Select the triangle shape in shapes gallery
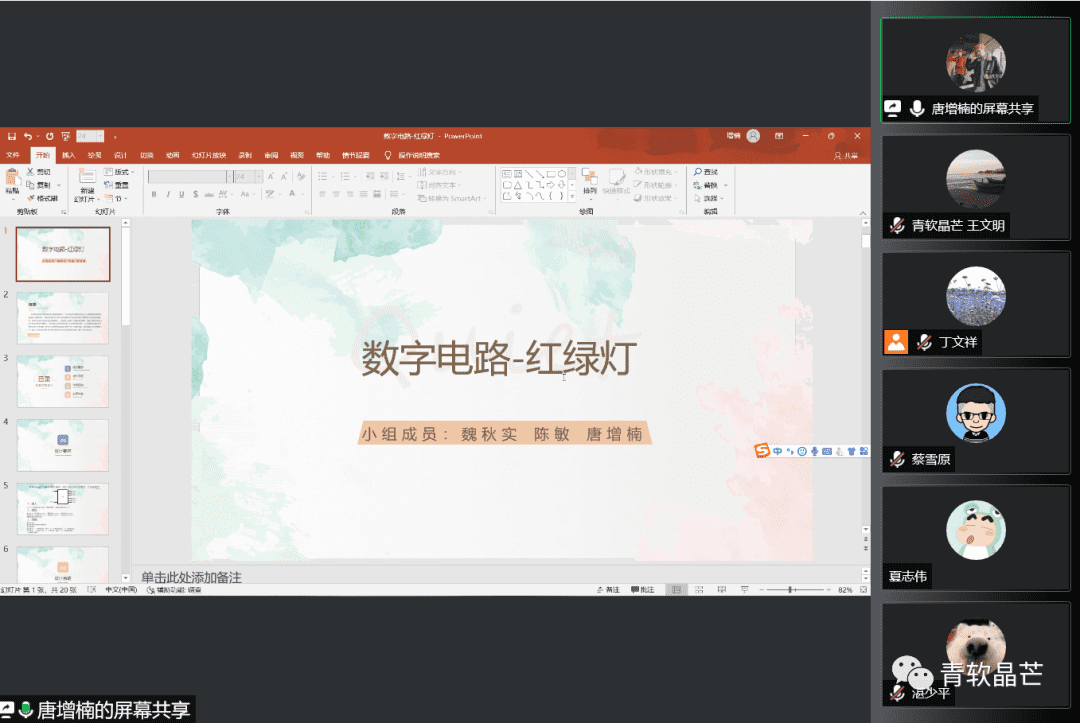The image size is (1080, 723). [x=517, y=185]
